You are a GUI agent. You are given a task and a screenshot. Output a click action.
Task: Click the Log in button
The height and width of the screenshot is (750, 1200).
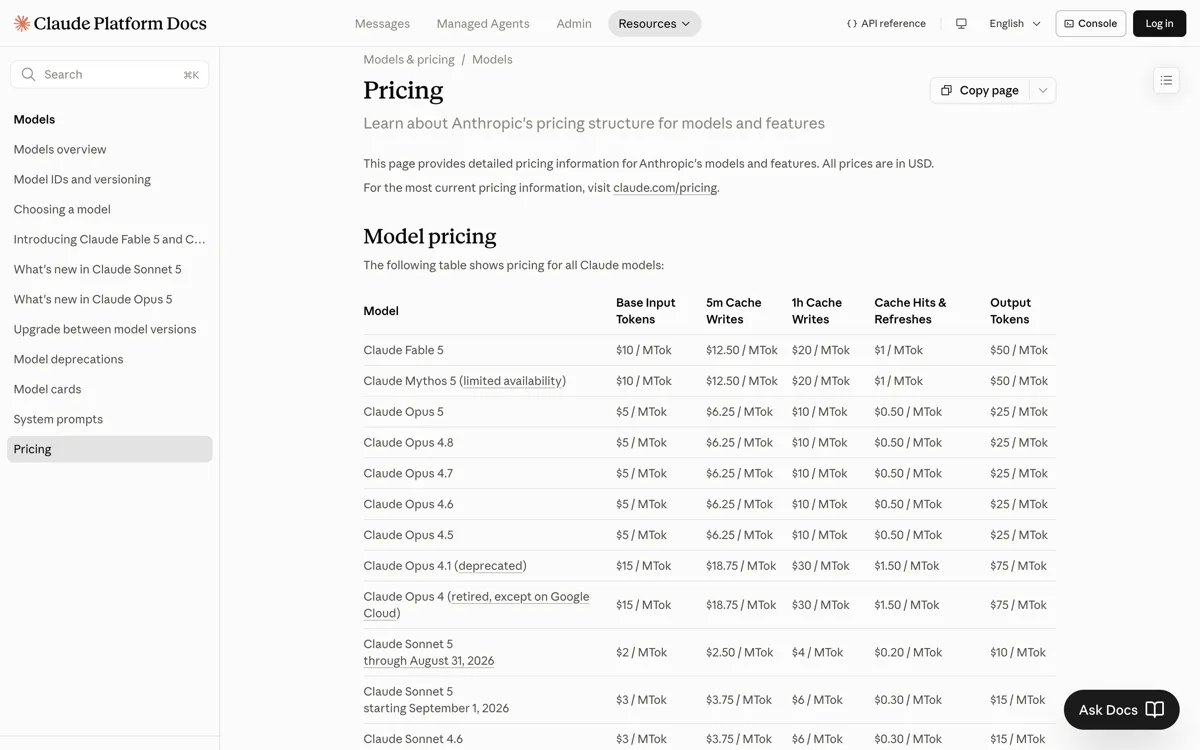click(x=1159, y=23)
